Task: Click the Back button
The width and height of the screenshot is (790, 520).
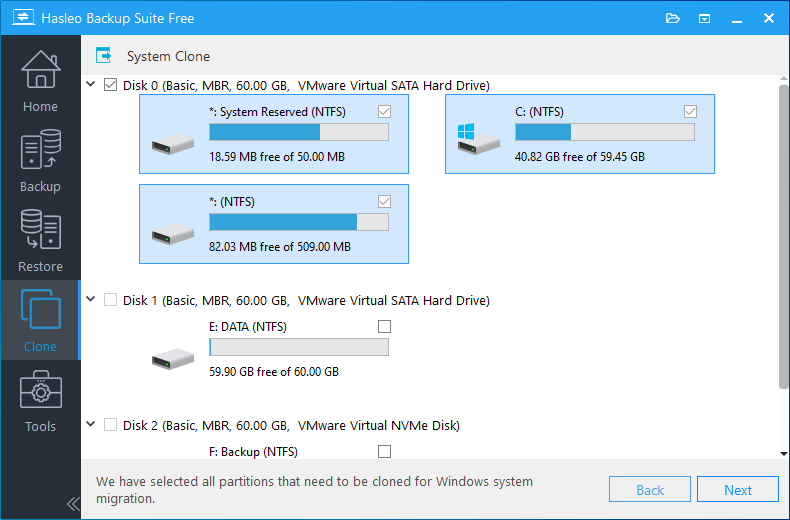Action: point(649,489)
